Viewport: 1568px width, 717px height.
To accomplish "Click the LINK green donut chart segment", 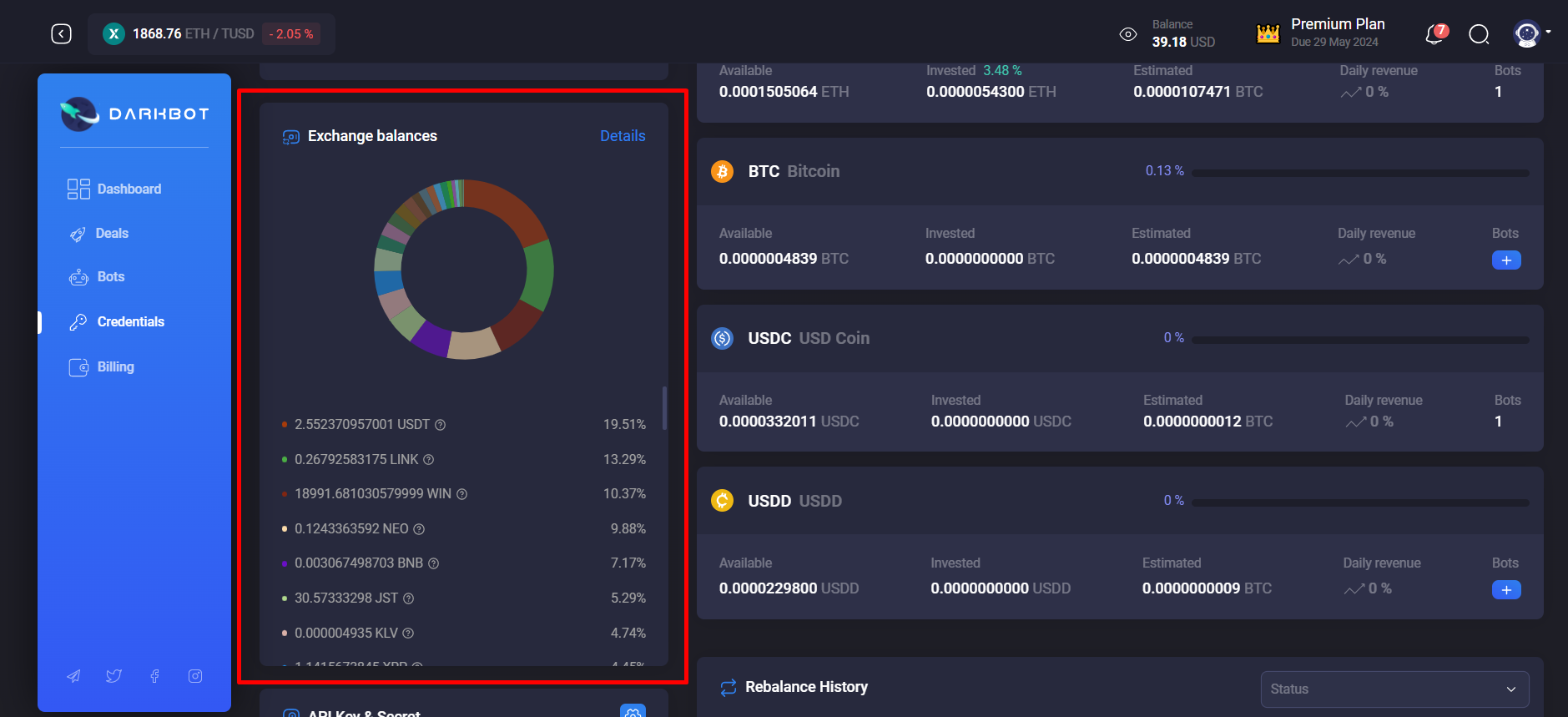I will point(538,275).
